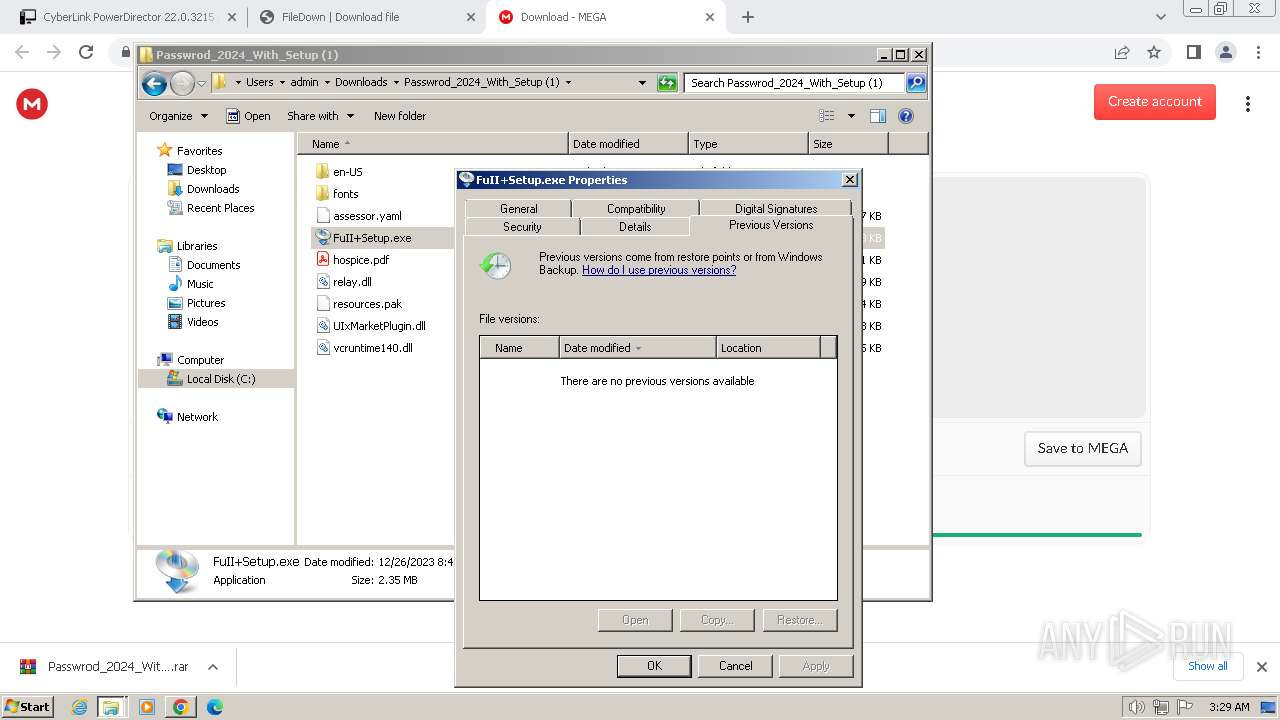Click the search magnifier icon in Explorer
This screenshot has height=720, width=1280.
coord(915,83)
